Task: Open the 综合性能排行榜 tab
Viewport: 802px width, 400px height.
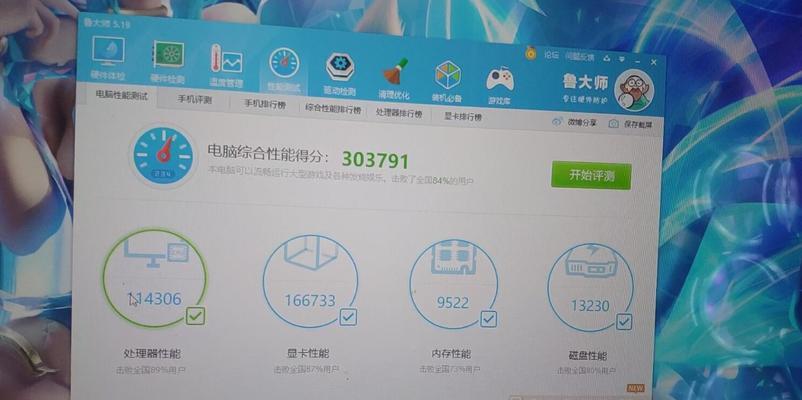Action: click(333, 108)
